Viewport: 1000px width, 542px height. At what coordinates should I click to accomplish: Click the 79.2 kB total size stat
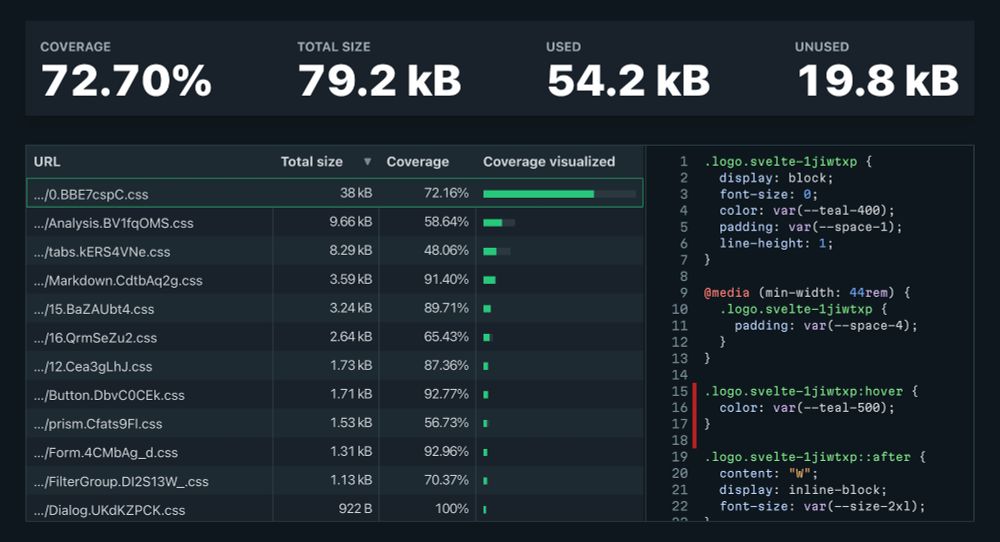click(379, 81)
